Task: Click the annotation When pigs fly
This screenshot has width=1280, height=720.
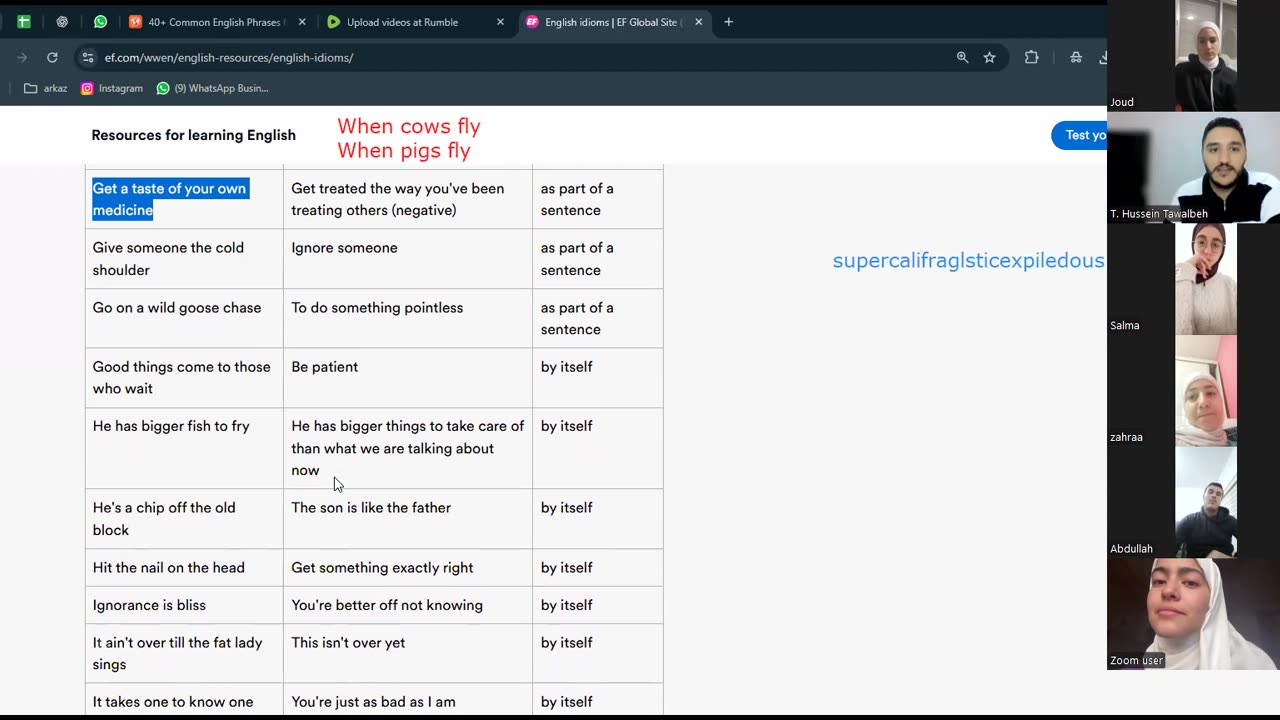Action: coord(403,151)
